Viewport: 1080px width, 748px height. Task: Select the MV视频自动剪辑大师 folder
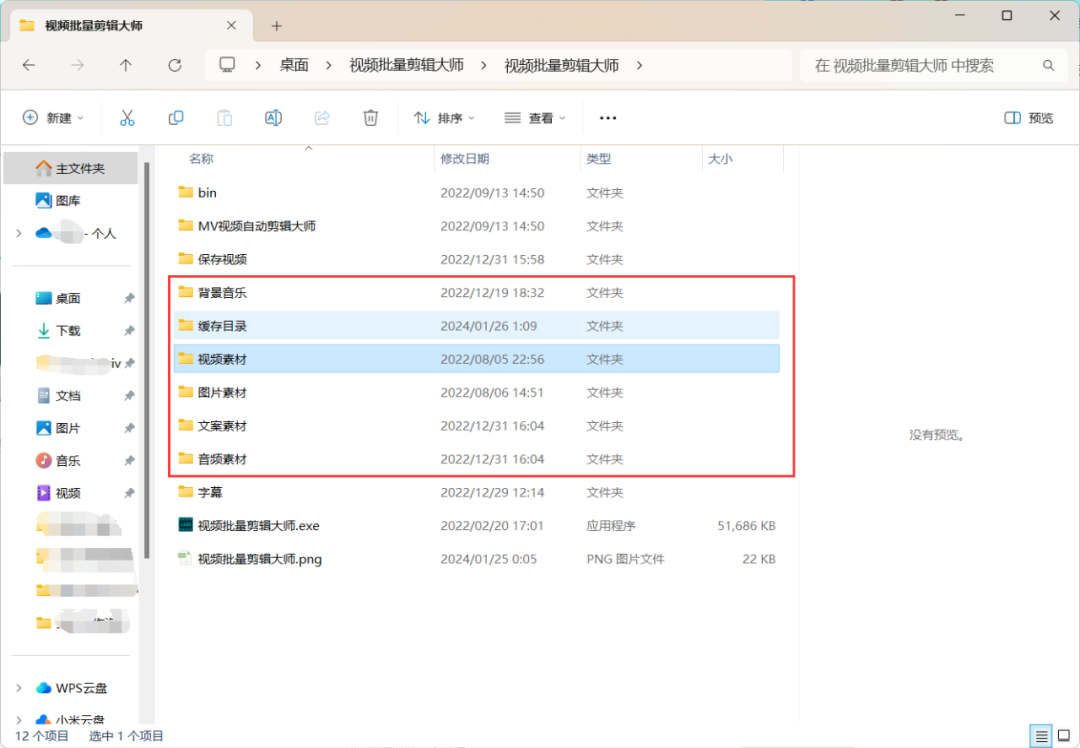tap(476, 226)
